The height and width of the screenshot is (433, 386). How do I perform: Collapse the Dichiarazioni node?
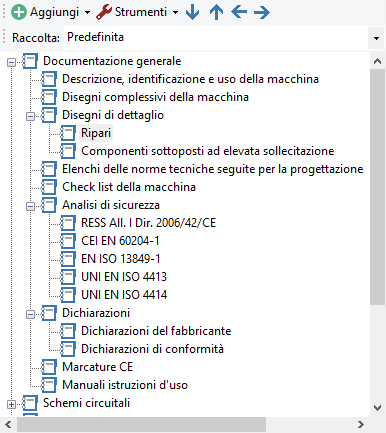[30, 314]
